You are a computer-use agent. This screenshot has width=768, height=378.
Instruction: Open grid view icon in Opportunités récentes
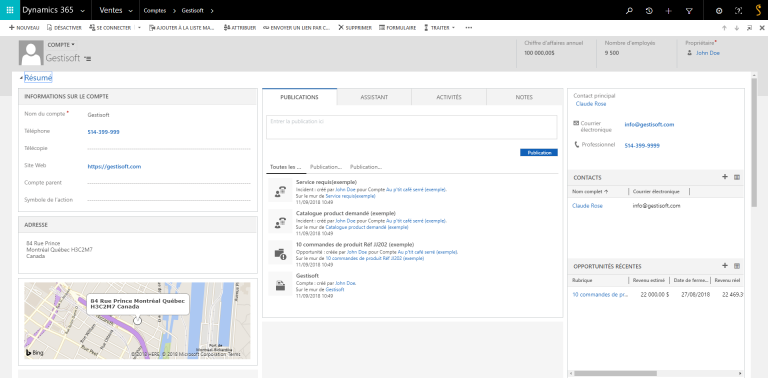[737, 266]
